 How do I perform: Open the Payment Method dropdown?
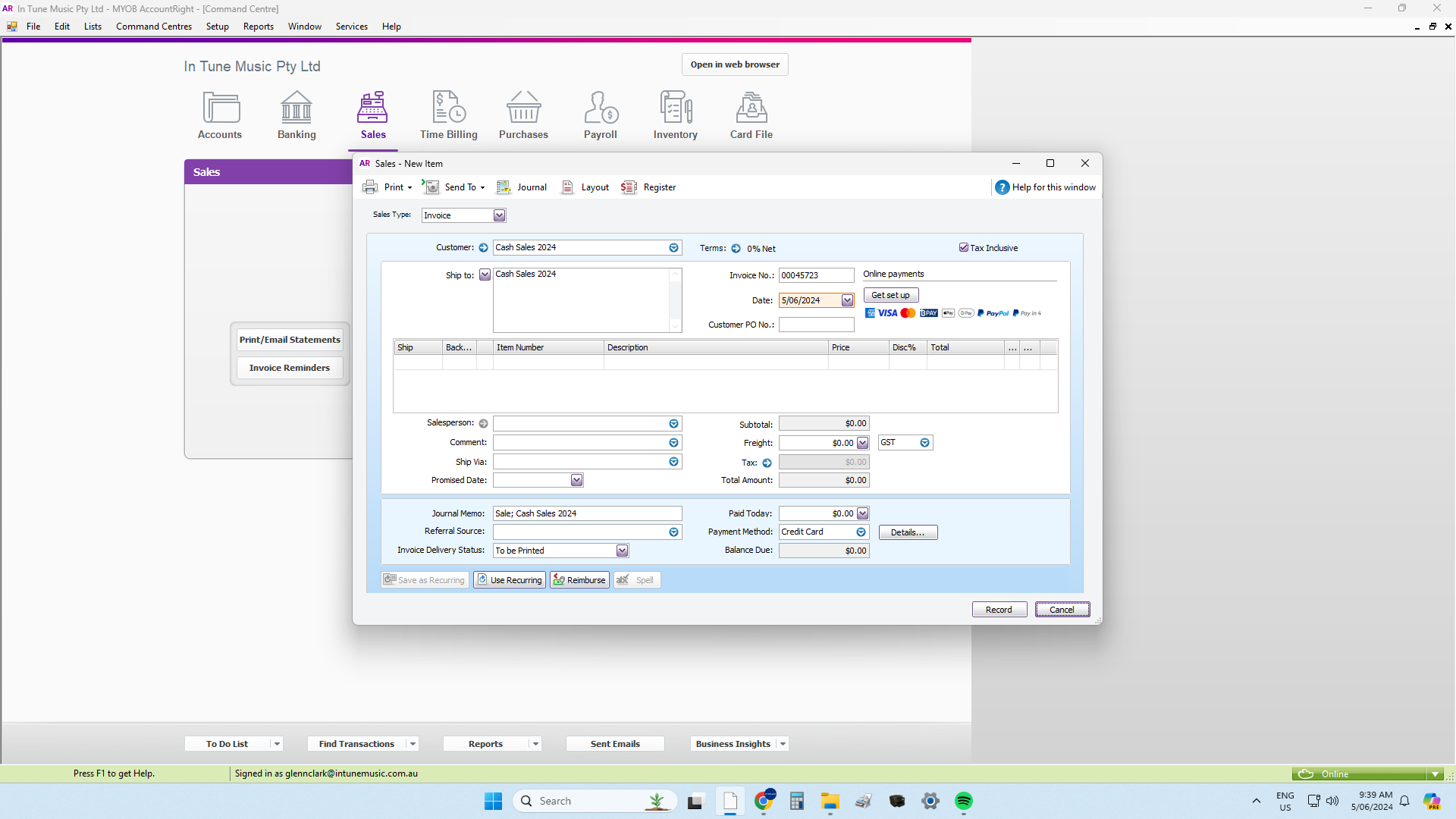(x=861, y=532)
